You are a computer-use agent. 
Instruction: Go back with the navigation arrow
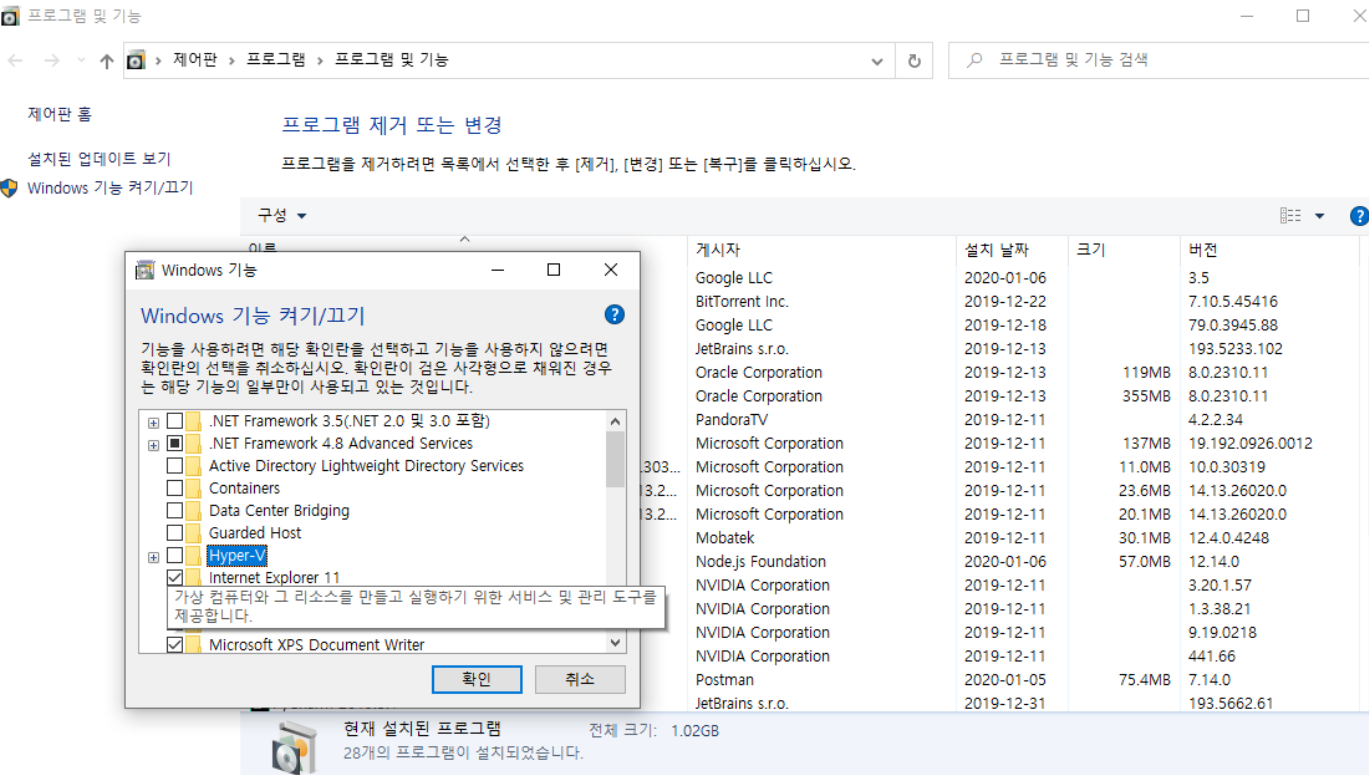(15, 61)
